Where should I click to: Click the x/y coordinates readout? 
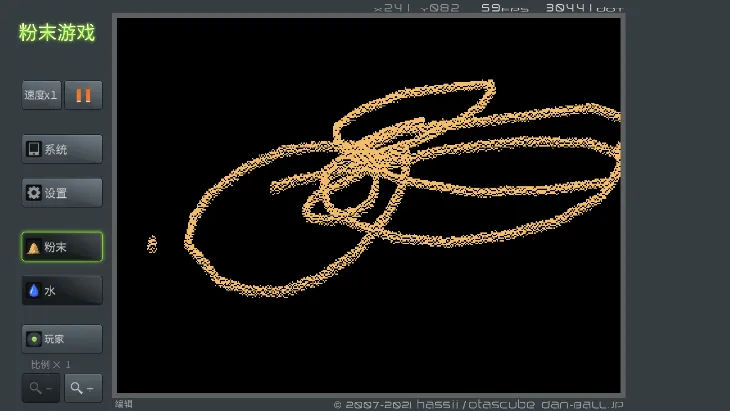417,8
